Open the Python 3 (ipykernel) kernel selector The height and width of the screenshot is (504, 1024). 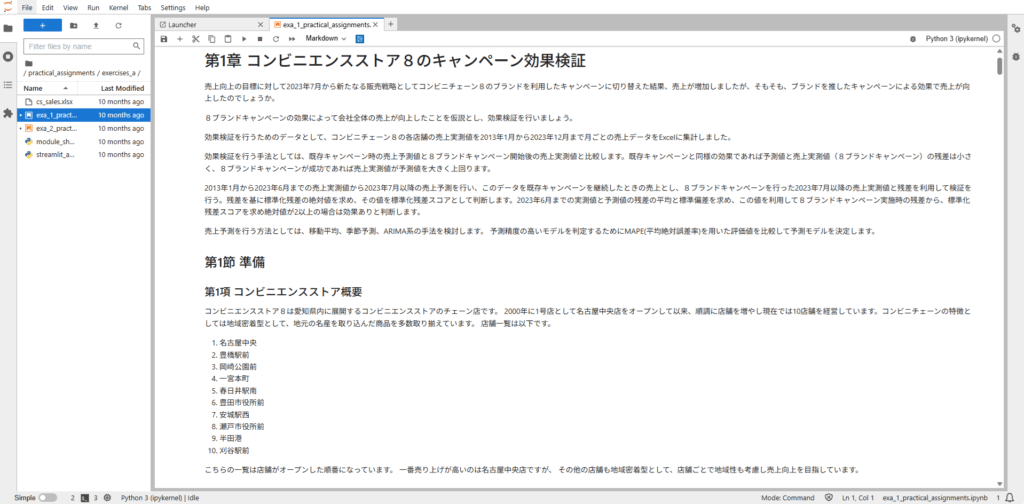click(955, 39)
